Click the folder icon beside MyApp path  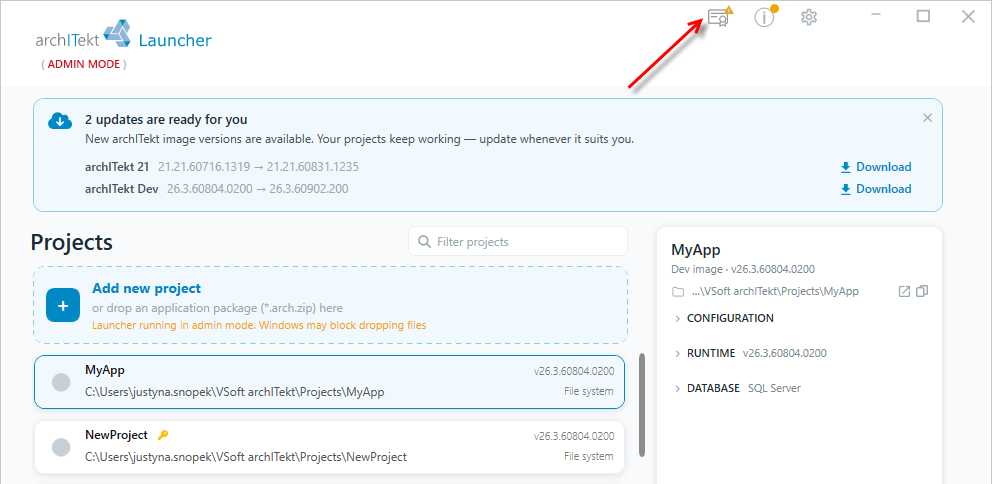(x=678, y=292)
